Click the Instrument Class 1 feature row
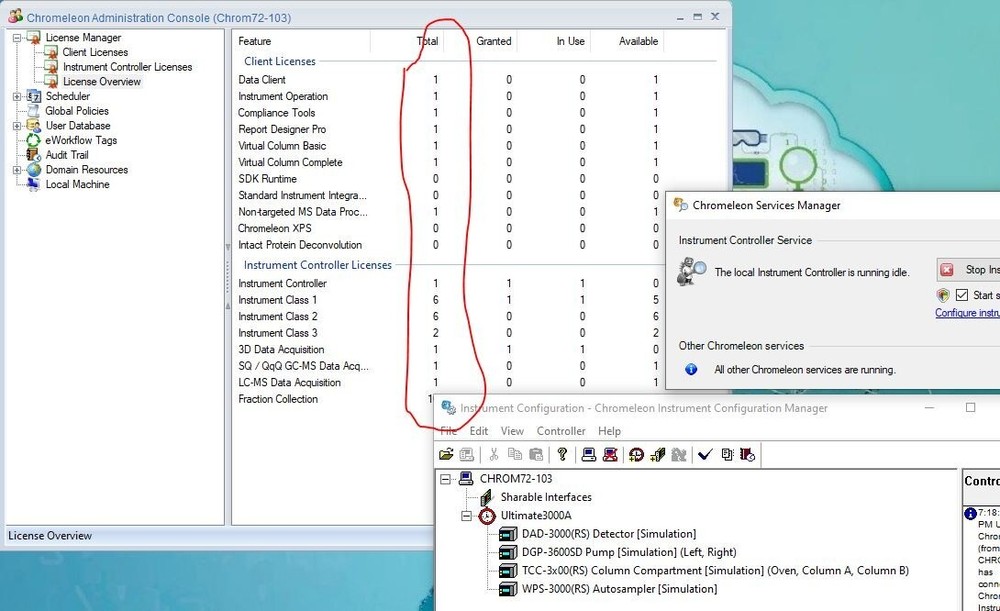The height and width of the screenshot is (611, 1000). (x=448, y=300)
